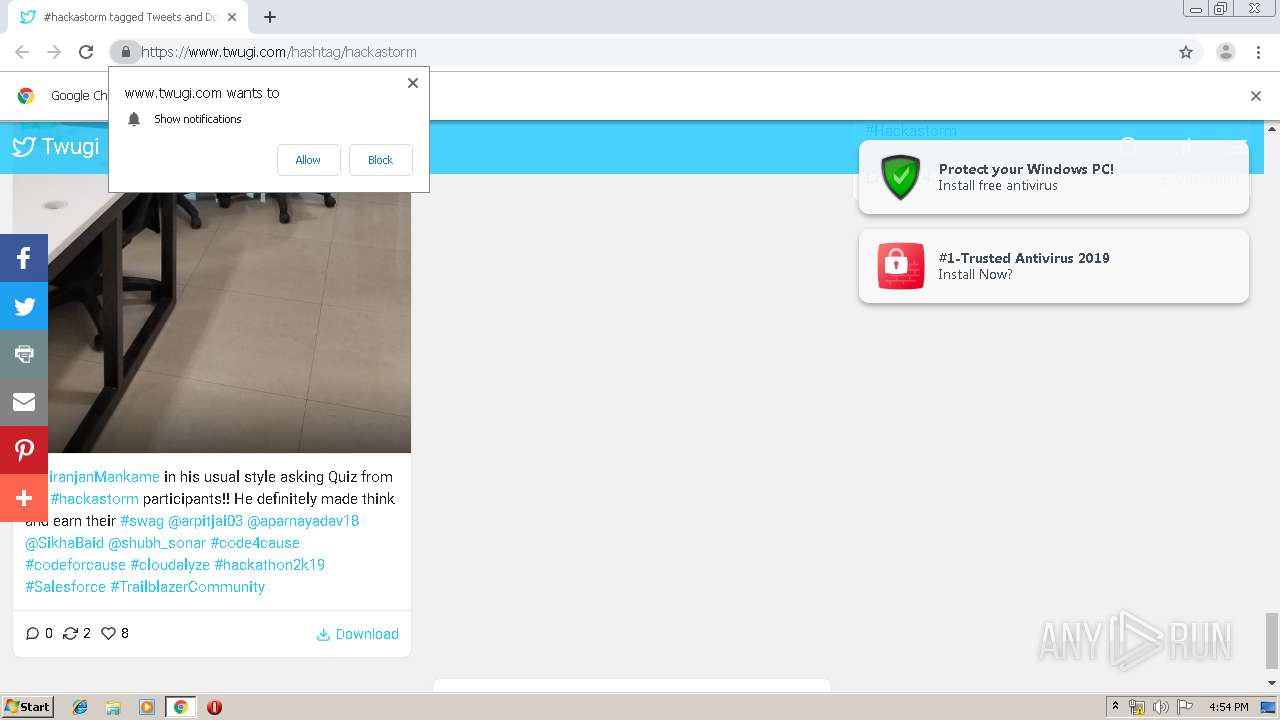This screenshot has width=1280, height=720.
Task: Click the 4:54 PM taskbar clock
Action: pos(1229,707)
